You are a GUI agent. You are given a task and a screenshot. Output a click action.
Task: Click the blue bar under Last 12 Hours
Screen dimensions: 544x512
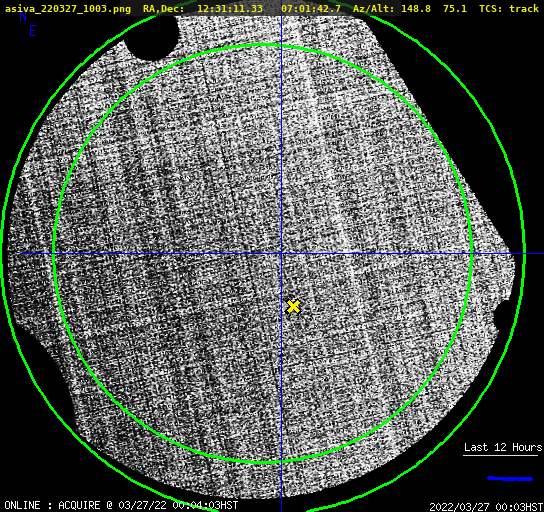[x=510, y=479]
